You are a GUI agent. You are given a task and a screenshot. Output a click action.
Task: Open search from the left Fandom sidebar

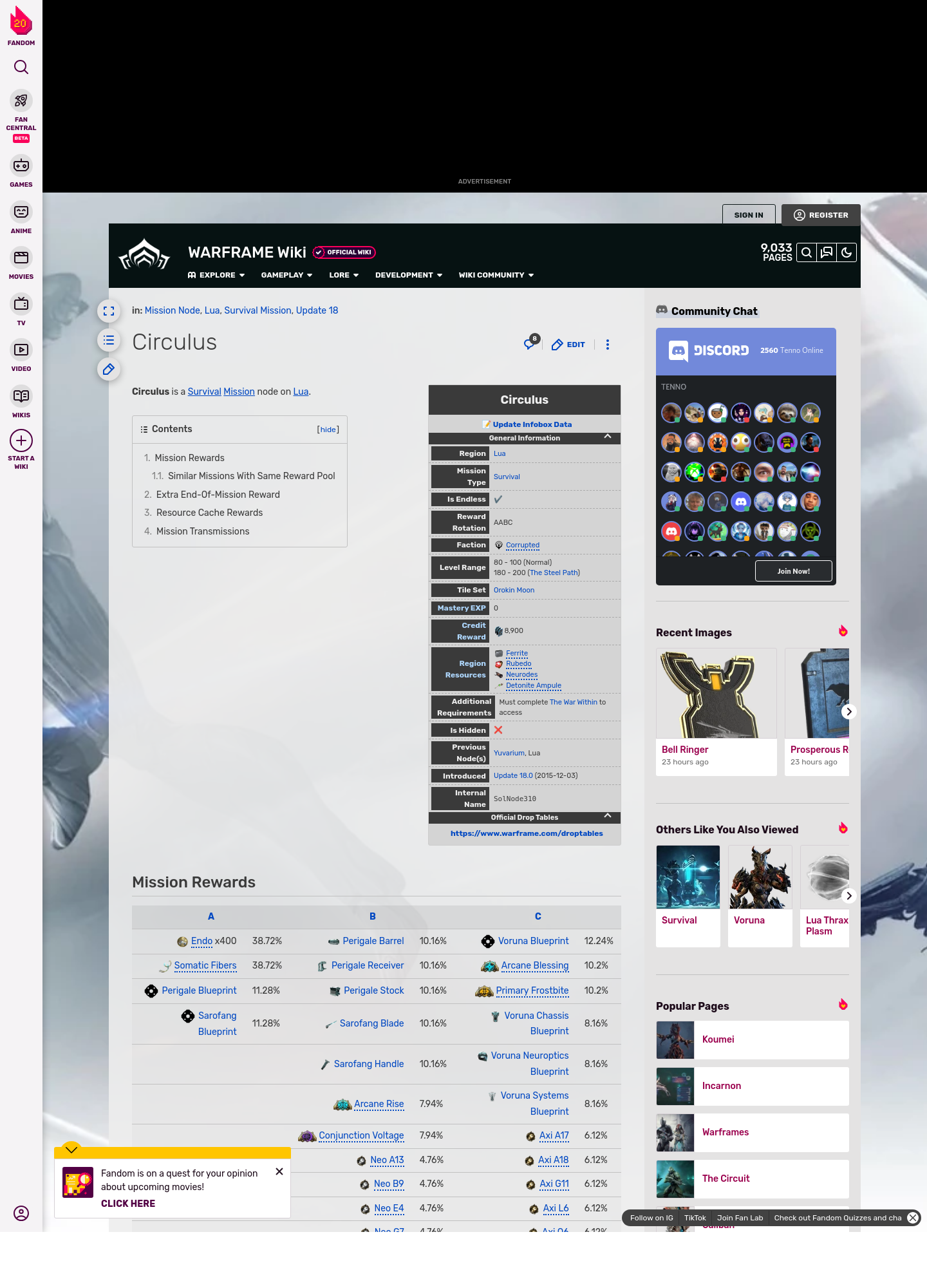pos(21,67)
